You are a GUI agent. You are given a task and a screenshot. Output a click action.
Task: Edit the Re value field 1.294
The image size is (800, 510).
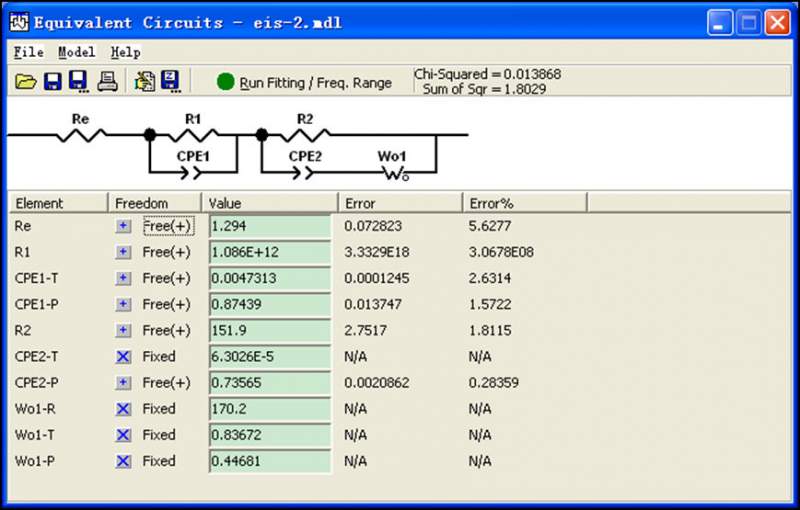[x=270, y=226]
